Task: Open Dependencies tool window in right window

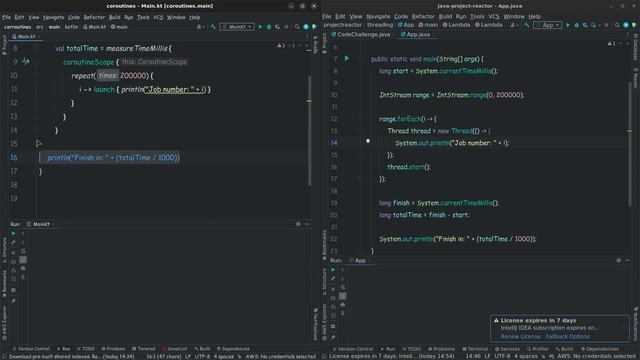Action: pyautogui.click(x=600, y=349)
